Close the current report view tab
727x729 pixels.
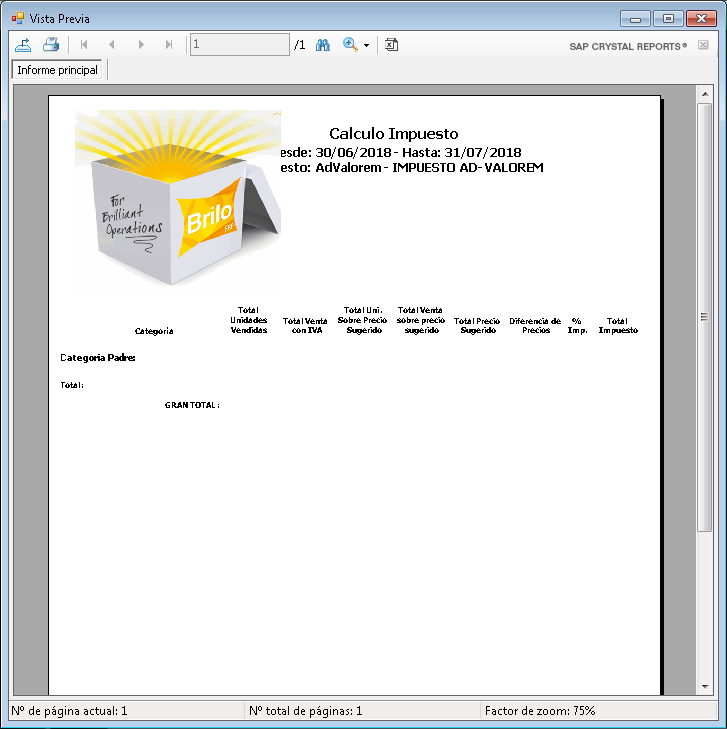703,45
